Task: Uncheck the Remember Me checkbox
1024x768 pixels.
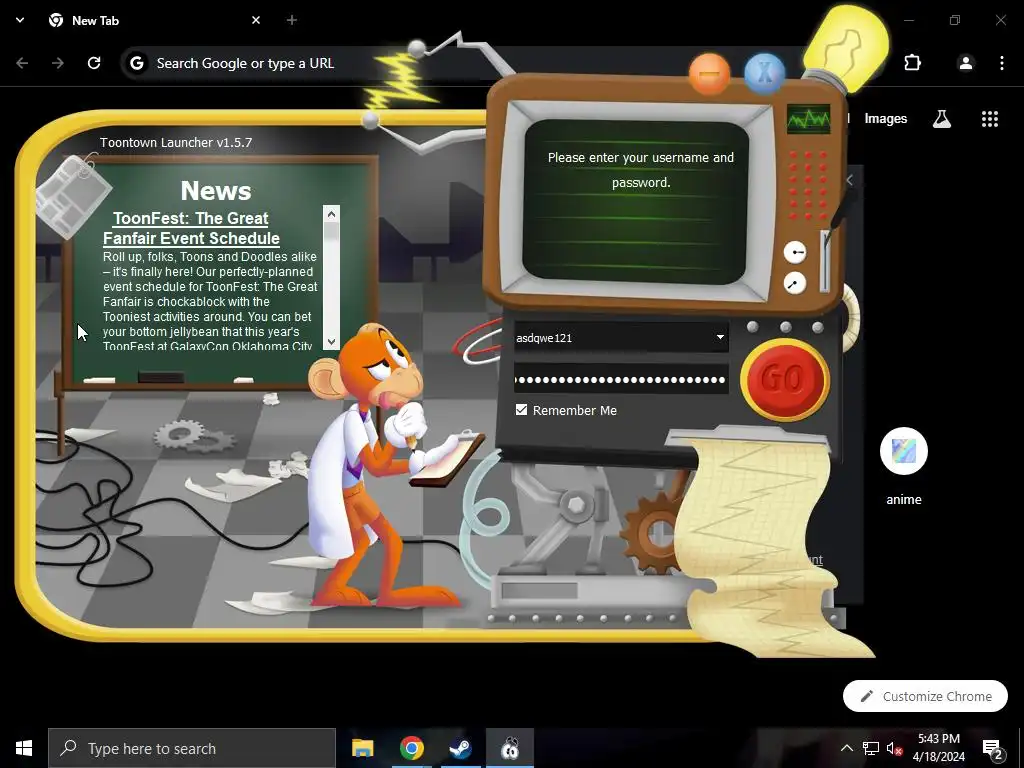Action: (x=521, y=409)
